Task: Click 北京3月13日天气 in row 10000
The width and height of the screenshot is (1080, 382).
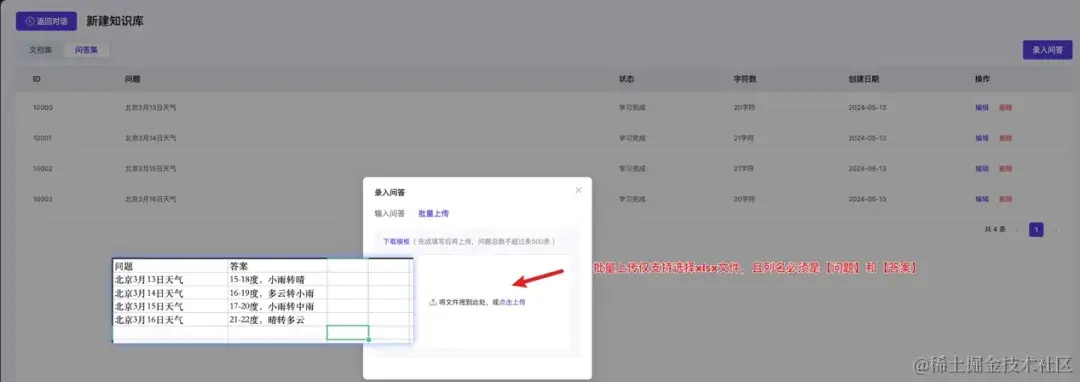Action: 150,108
